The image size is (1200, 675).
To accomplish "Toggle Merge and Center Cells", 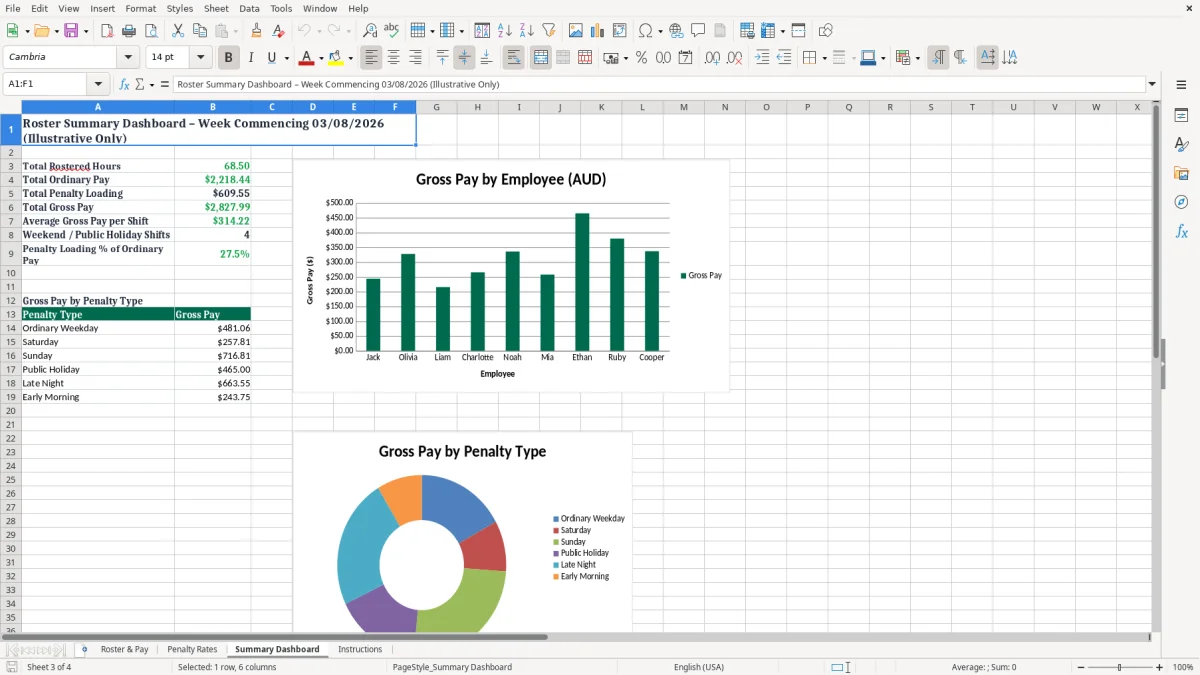I will tap(540, 58).
